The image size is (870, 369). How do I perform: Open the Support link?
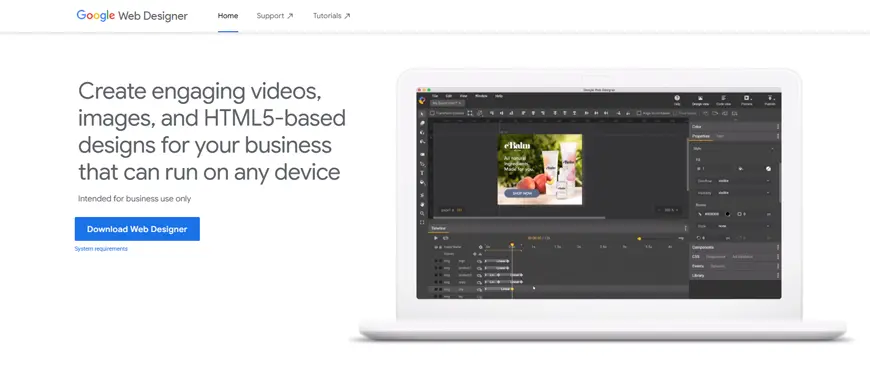click(x=275, y=16)
